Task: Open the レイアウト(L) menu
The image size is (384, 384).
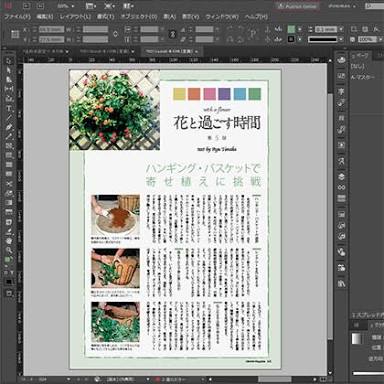Action: (75, 16)
